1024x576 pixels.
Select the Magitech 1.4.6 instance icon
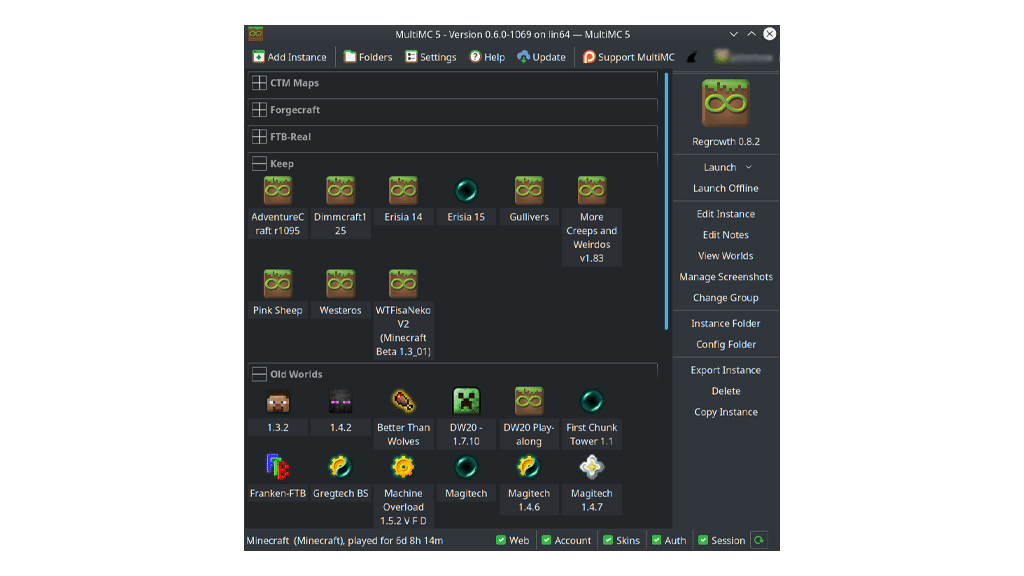point(529,468)
